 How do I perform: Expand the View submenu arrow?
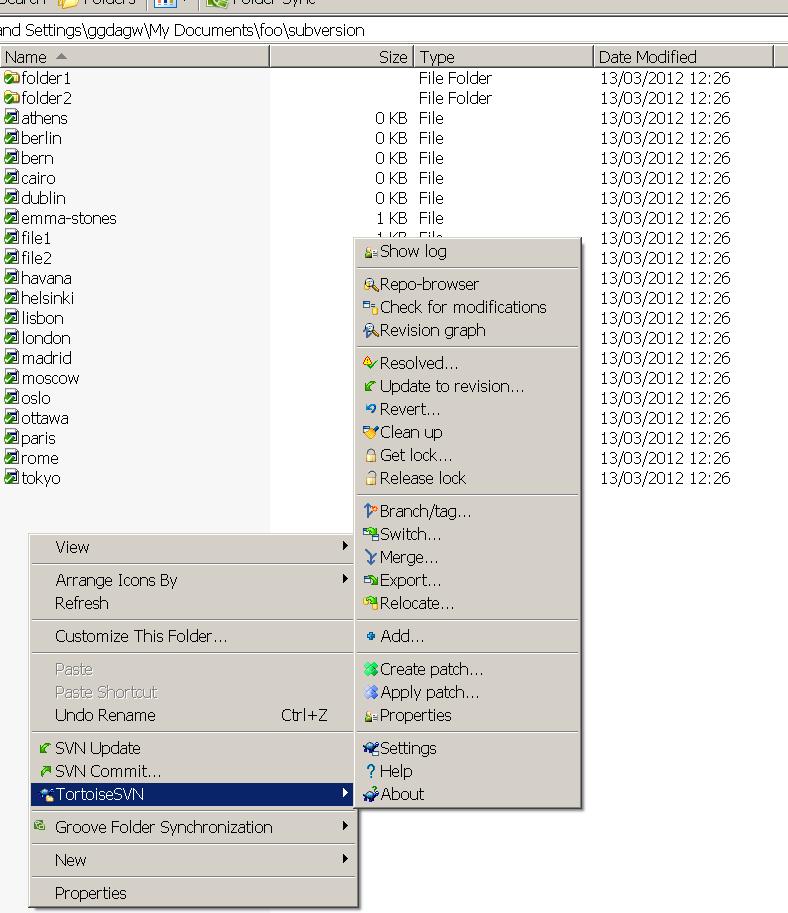345,546
